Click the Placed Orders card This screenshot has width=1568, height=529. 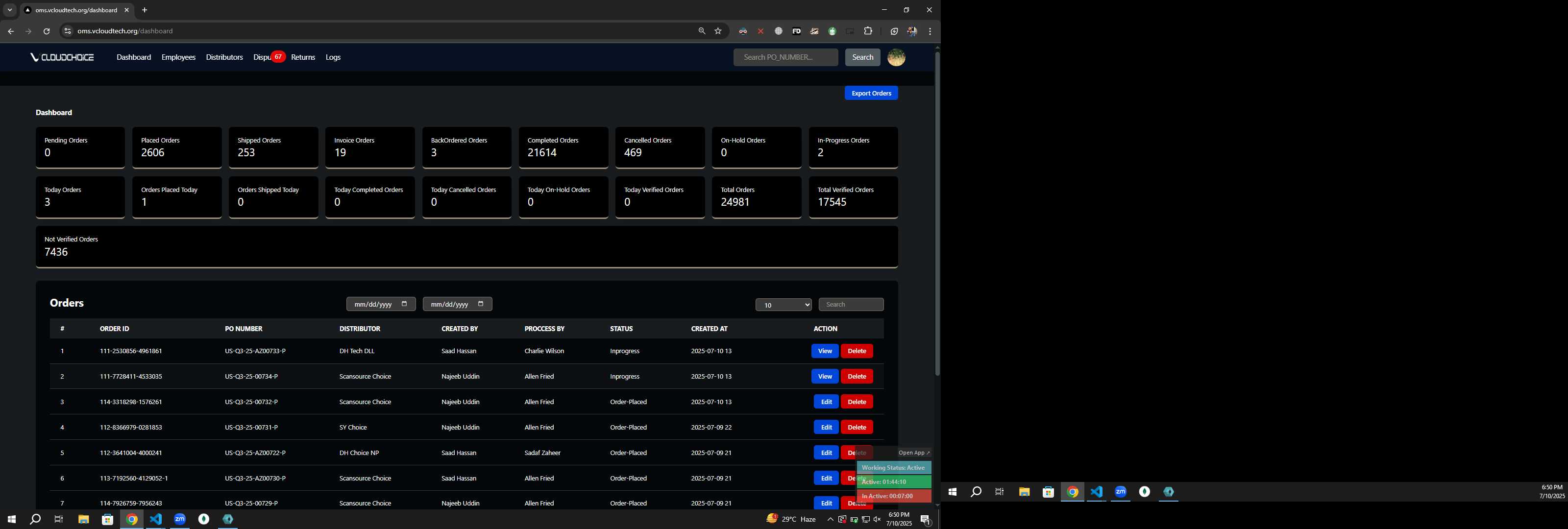[x=176, y=147]
